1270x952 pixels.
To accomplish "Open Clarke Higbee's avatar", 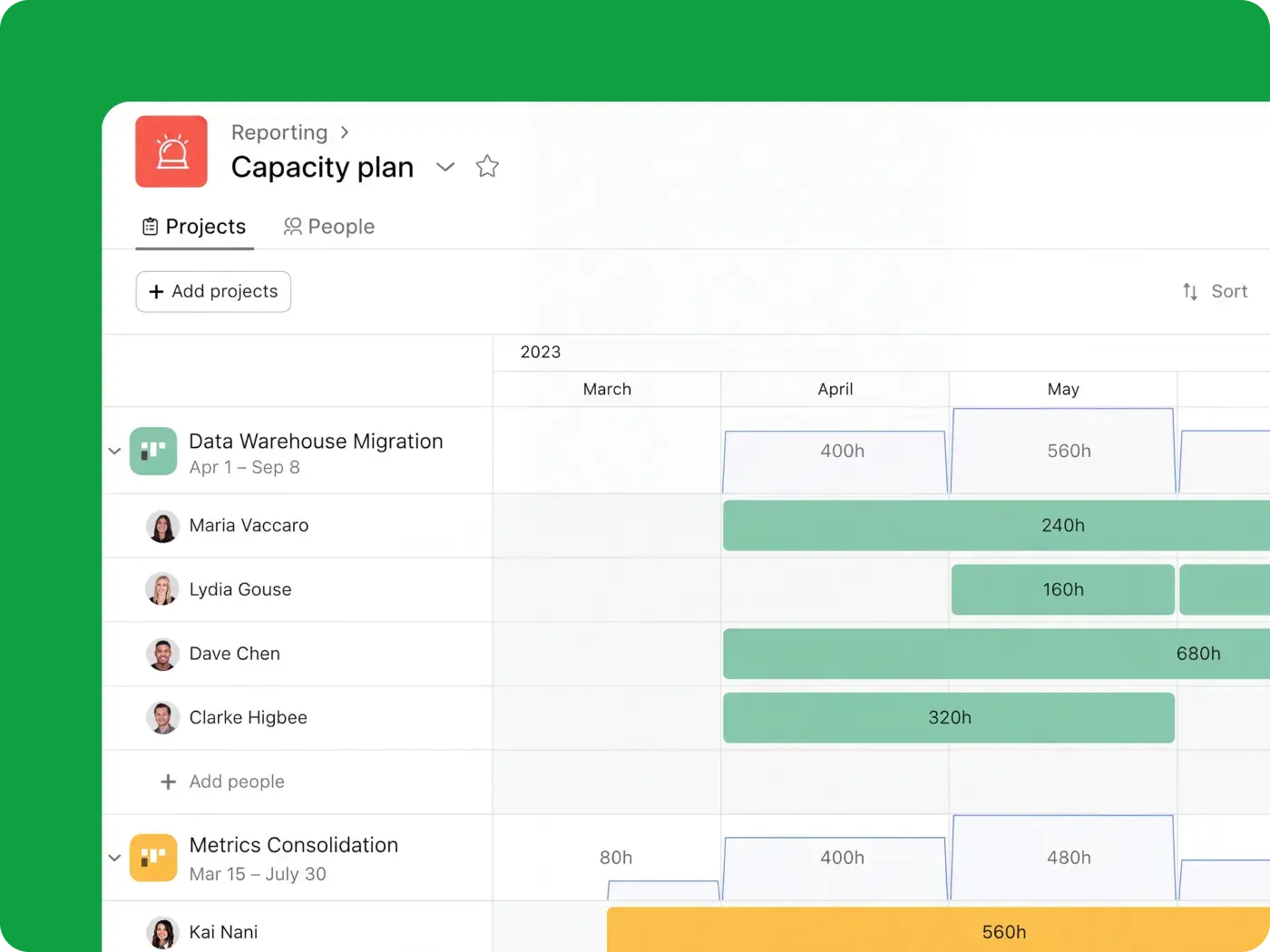I will click(x=162, y=718).
